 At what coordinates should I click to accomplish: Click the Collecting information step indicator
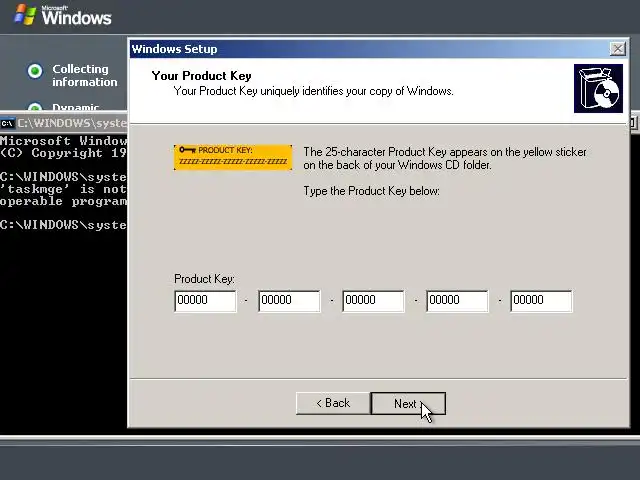pos(35,71)
